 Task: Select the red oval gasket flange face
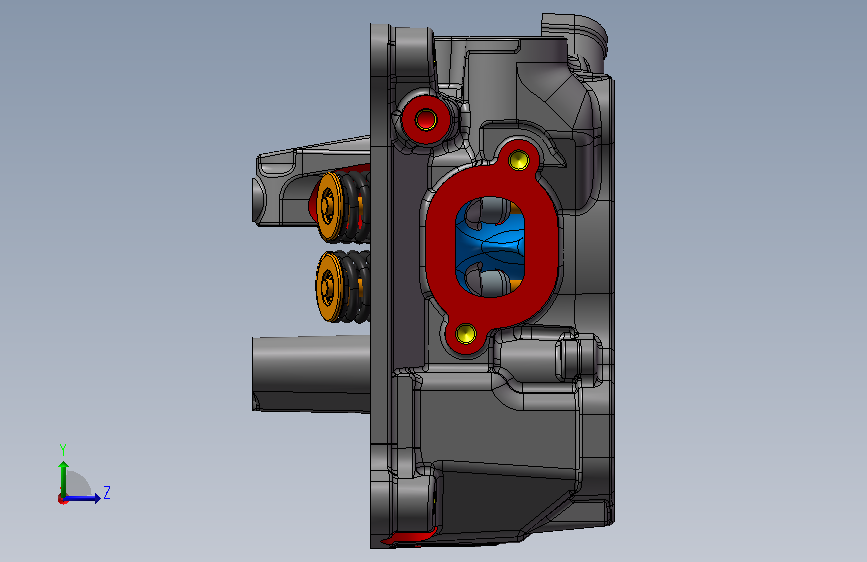(x=440, y=249)
